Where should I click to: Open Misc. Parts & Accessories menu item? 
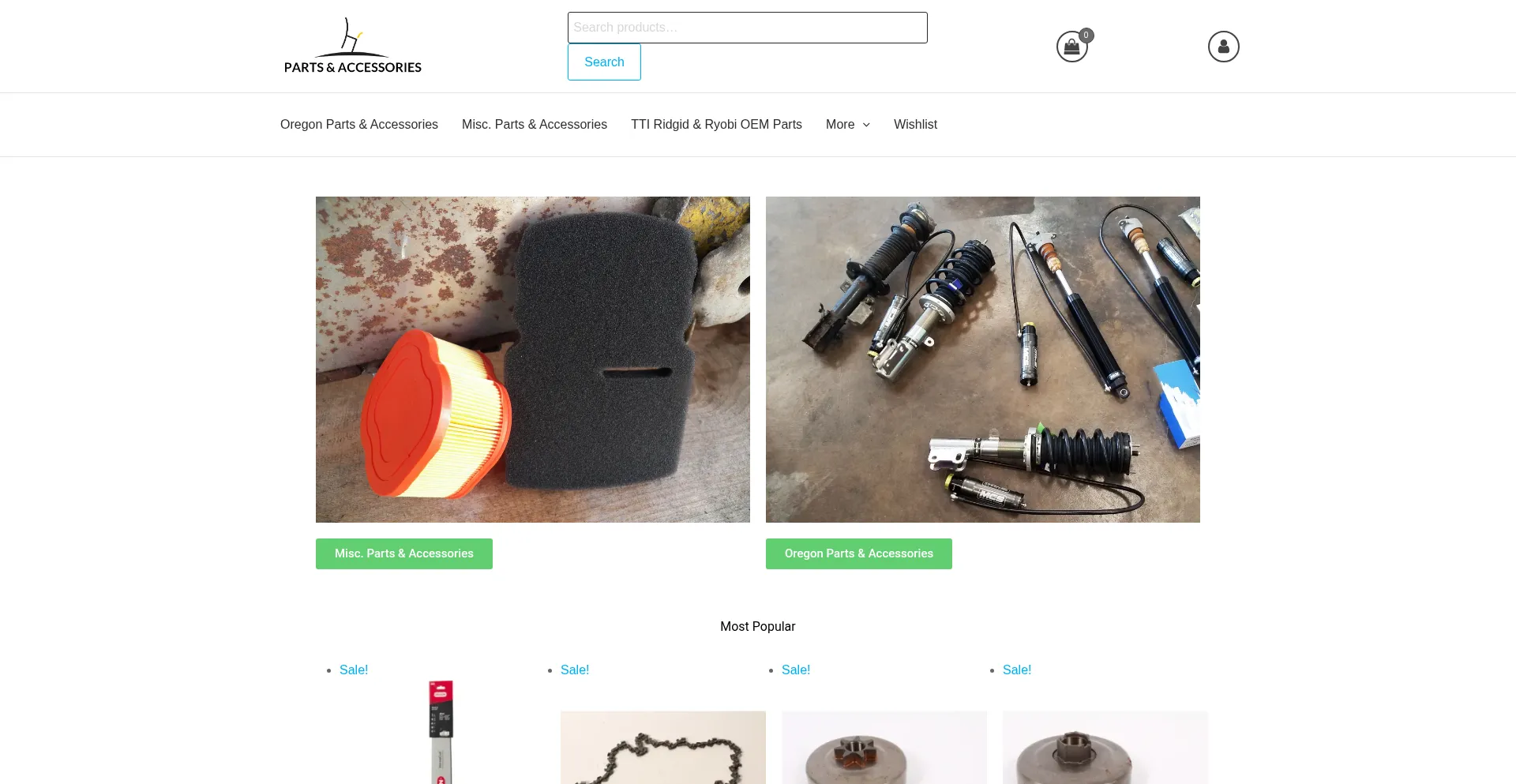click(x=535, y=124)
